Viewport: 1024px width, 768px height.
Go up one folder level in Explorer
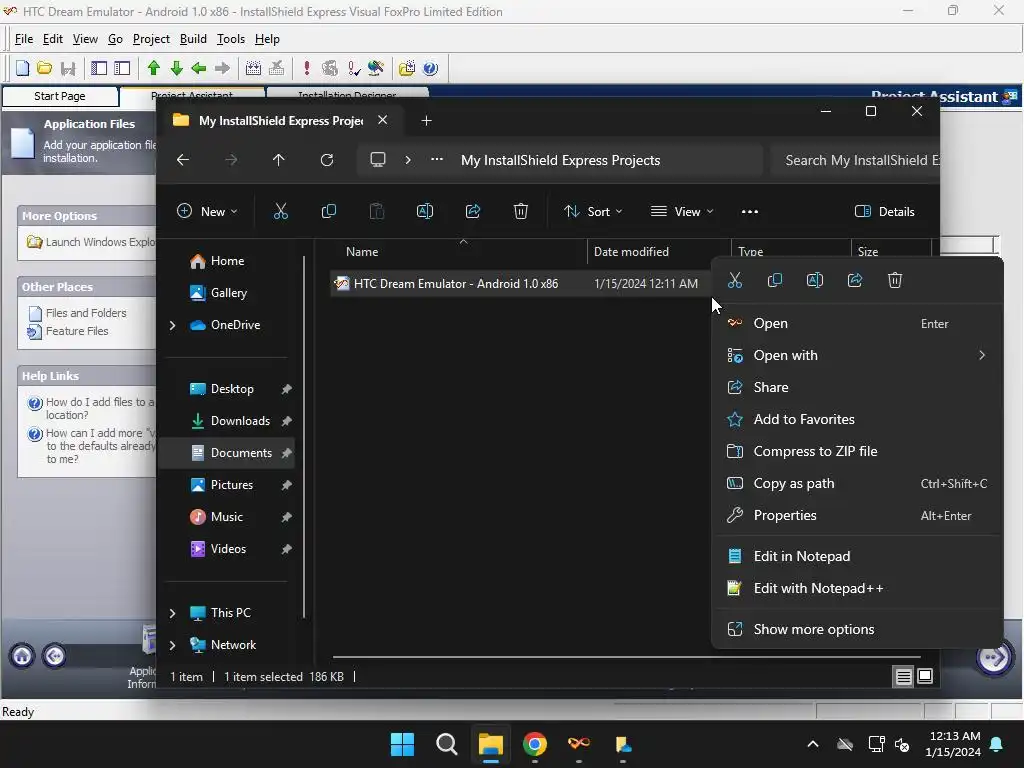(x=279, y=160)
